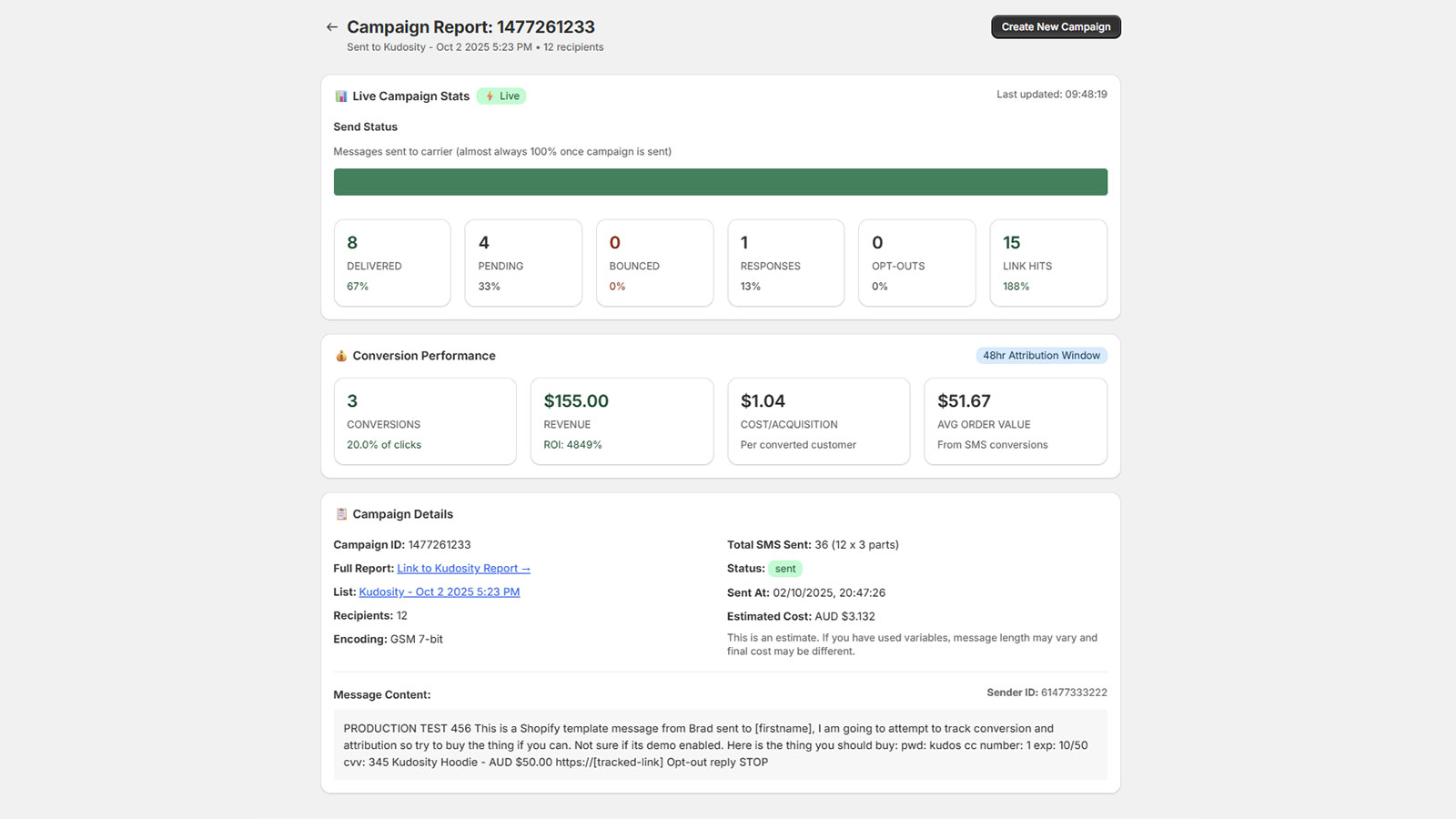Click the money bag Conversion Performance icon
Screen dimensions: 1456x819
pyautogui.click(x=341, y=356)
